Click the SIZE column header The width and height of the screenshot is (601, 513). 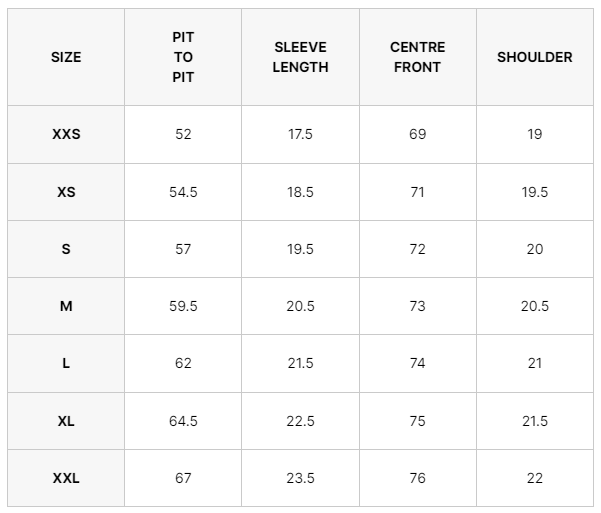tap(66, 57)
